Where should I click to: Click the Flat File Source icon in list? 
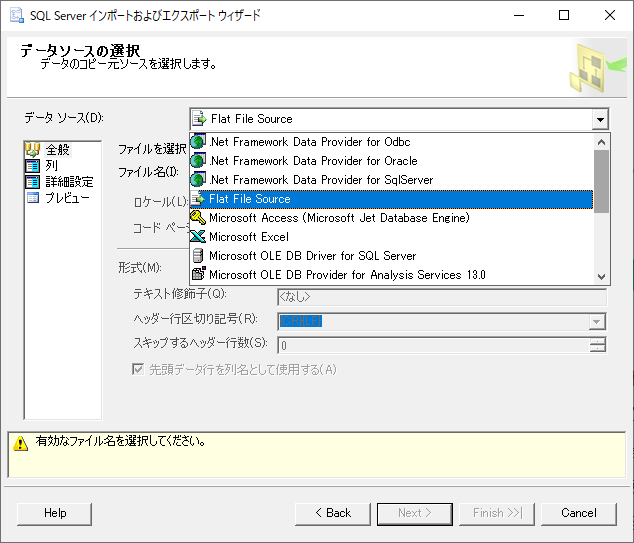198,199
